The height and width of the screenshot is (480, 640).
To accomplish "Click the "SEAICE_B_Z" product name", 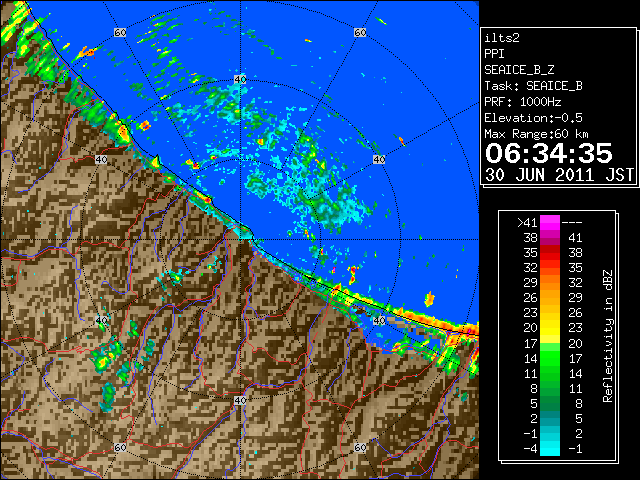I will (519, 70).
